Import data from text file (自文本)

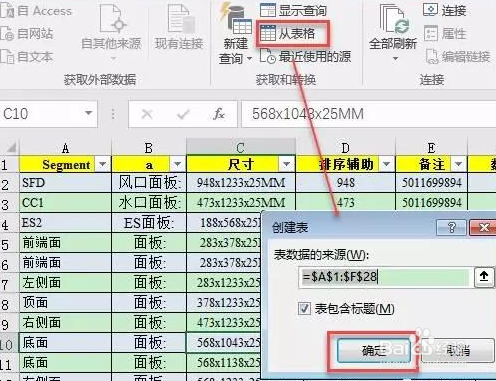(27, 56)
